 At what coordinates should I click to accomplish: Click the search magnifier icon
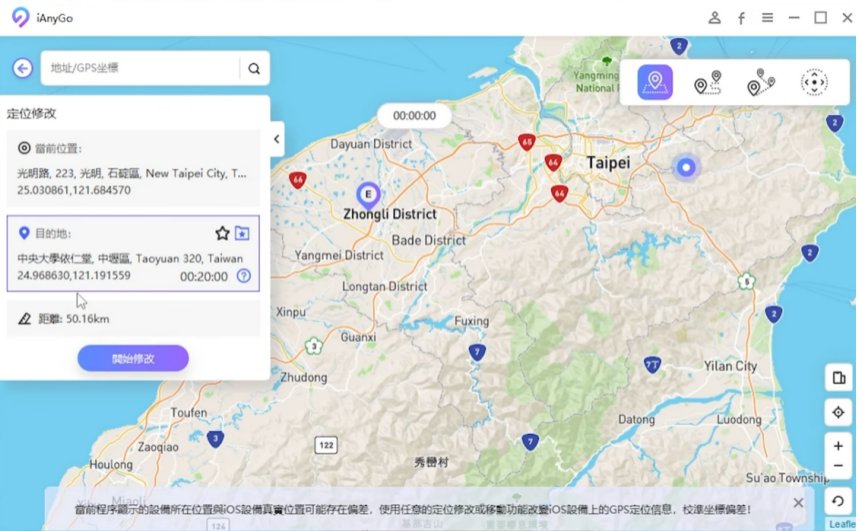(254, 69)
